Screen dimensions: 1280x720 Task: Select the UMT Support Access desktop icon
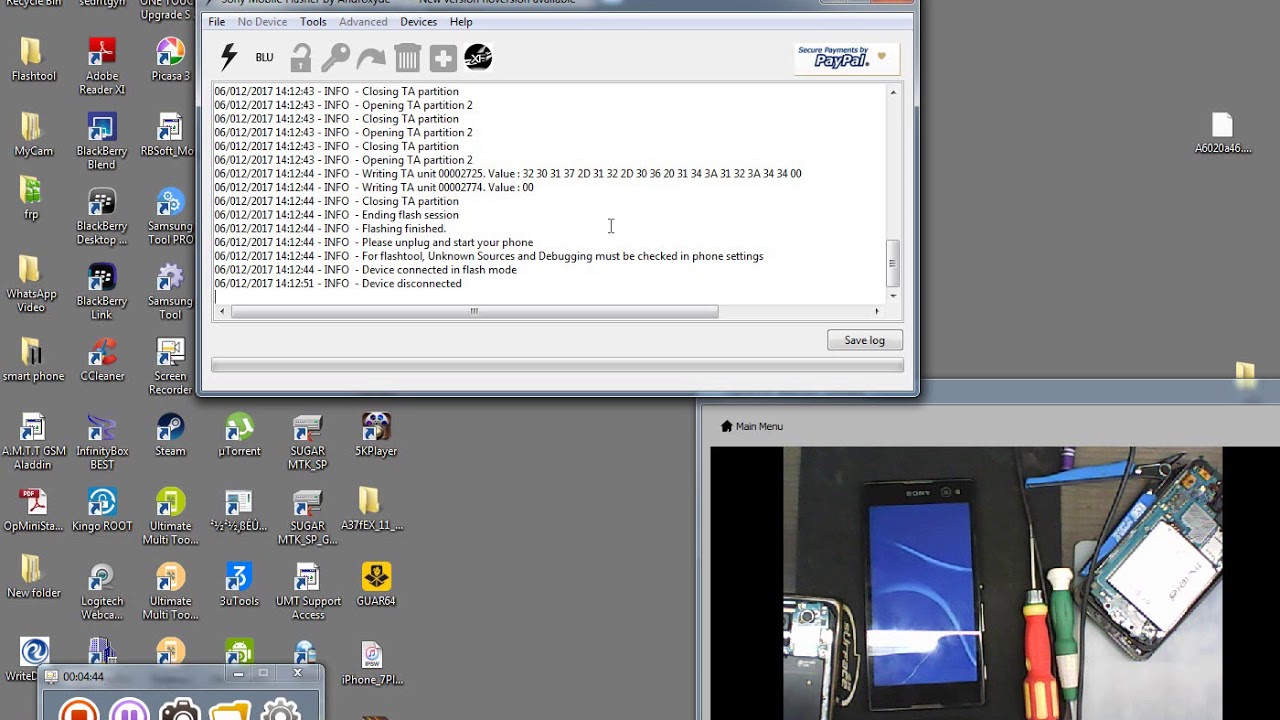click(x=308, y=591)
